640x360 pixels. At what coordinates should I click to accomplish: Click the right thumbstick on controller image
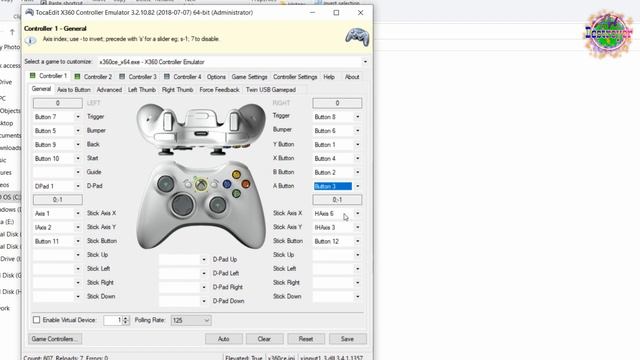[x=218, y=204]
